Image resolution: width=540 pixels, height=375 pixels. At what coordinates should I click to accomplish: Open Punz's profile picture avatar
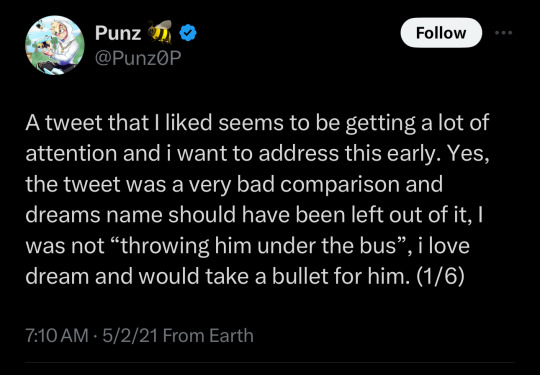55,45
